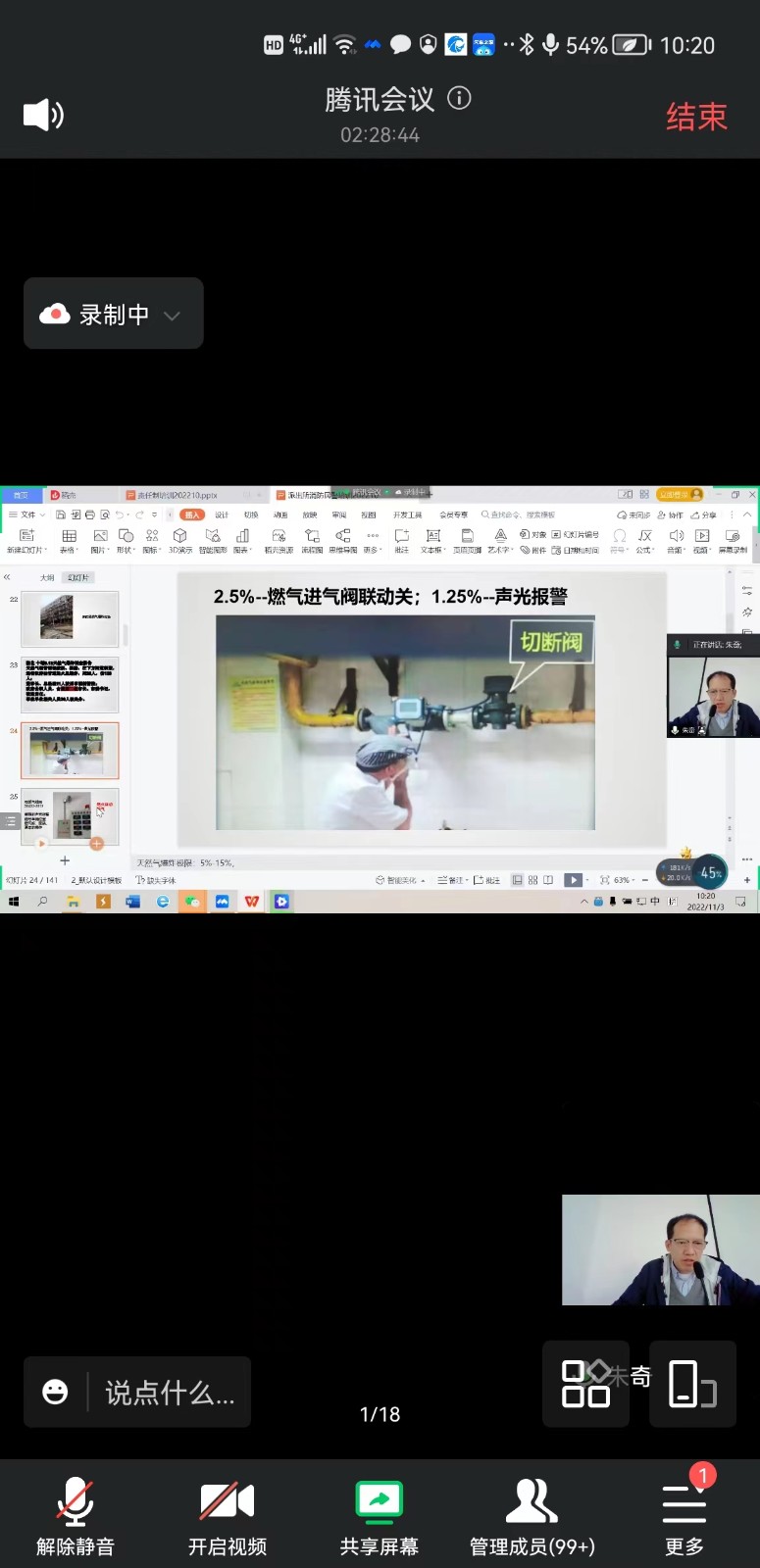The width and height of the screenshot is (760, 1568).
Task: Click the 符号 symbol icon
Action: 619,541
